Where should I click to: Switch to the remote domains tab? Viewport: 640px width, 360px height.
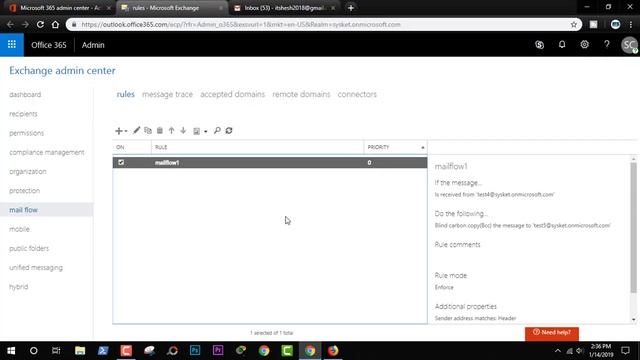tap(301, 94)
